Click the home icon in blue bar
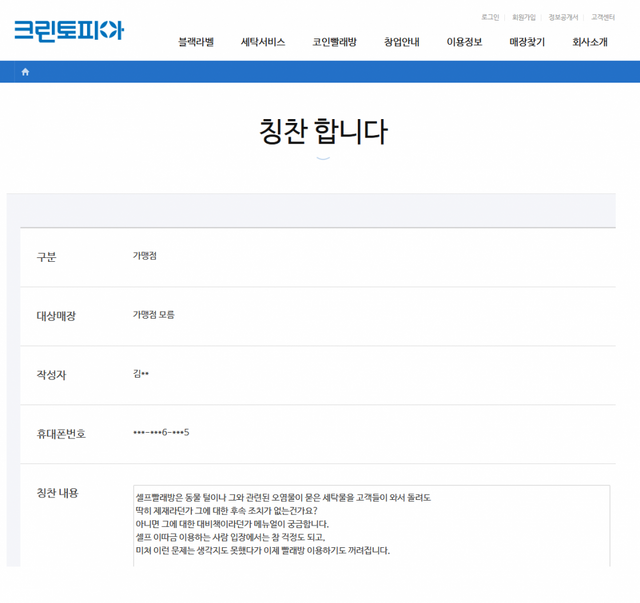The height and width of the screenshot is (603, 640). click(x=25, y=72)
